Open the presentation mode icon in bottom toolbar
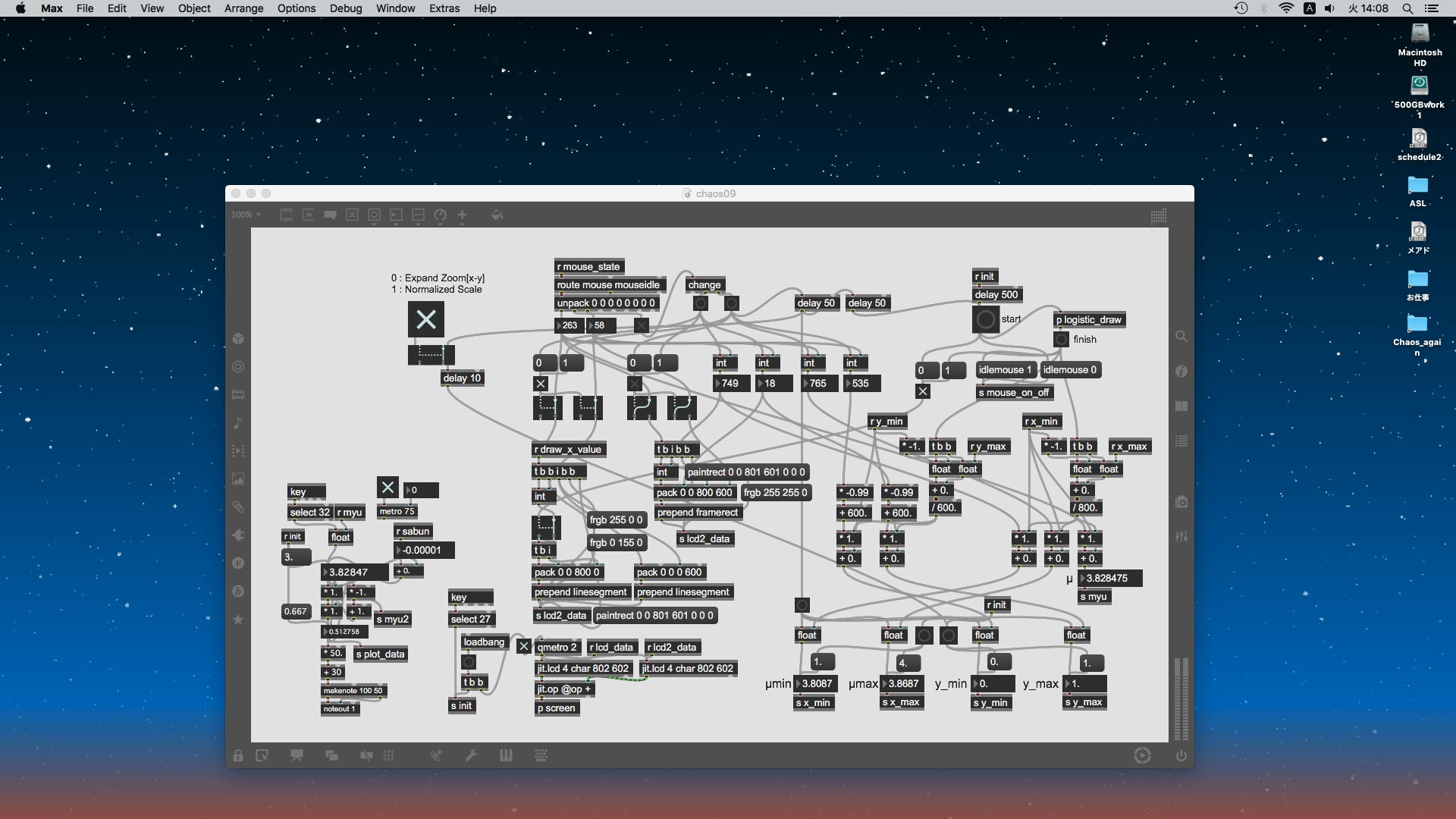 coord(297,755)
